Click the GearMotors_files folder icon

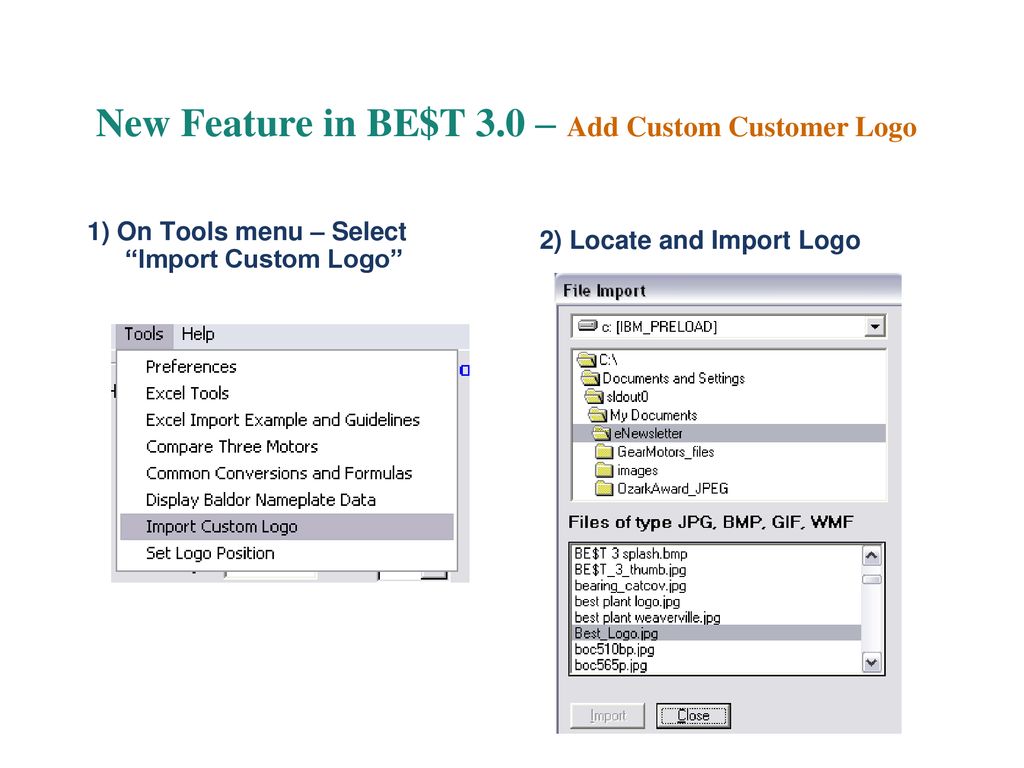tap(605, 452)
